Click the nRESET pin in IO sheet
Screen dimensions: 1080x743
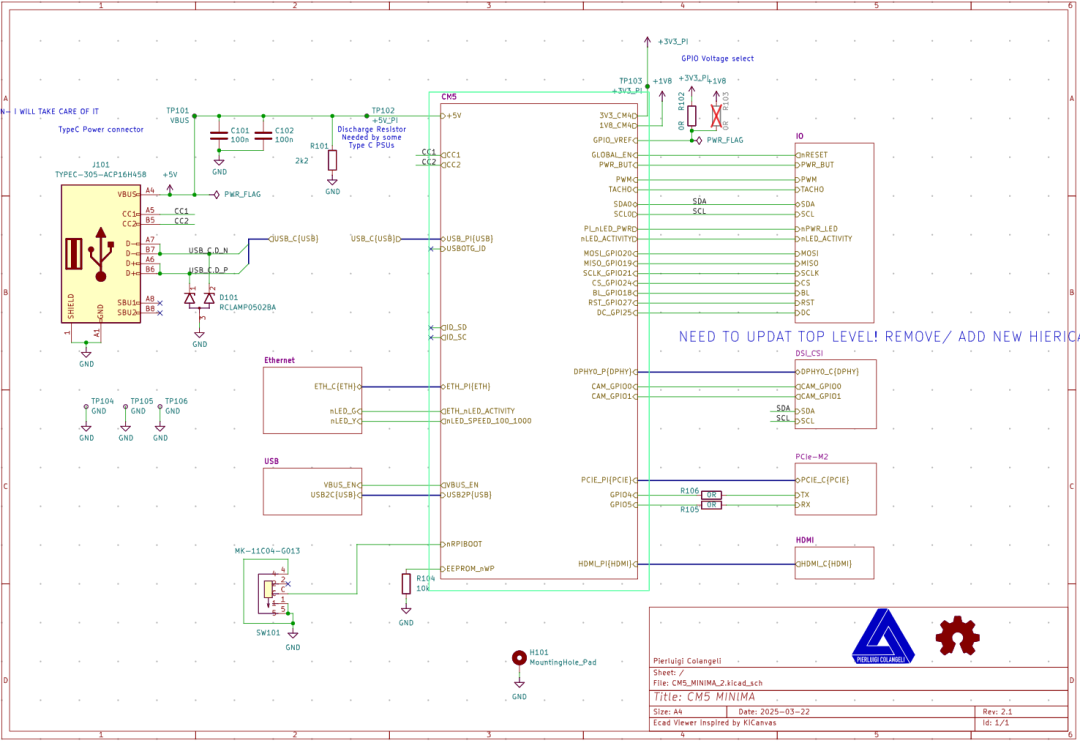click(813, 155)
